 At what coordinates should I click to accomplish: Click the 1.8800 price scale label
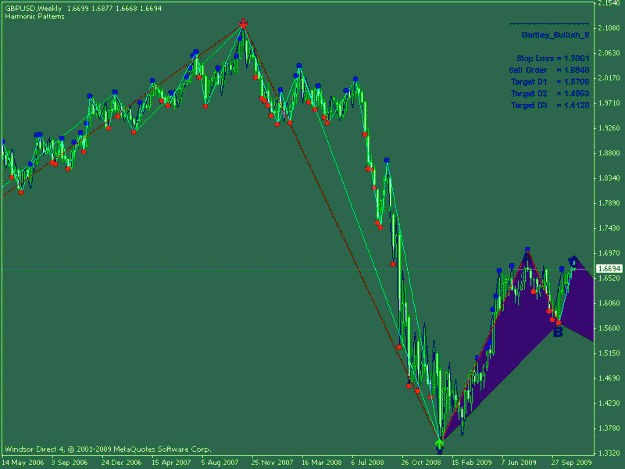tap(609, 153)
